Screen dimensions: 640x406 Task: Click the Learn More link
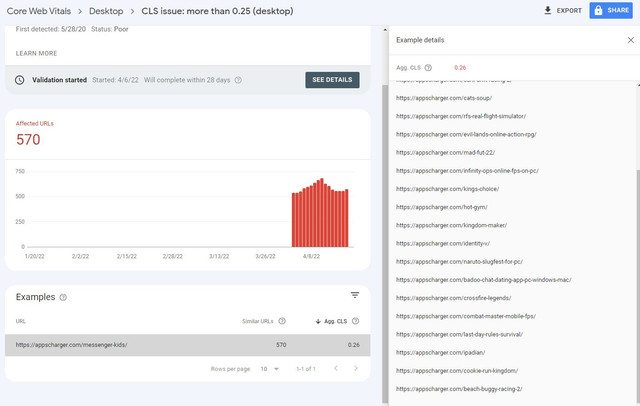point(36,53)
